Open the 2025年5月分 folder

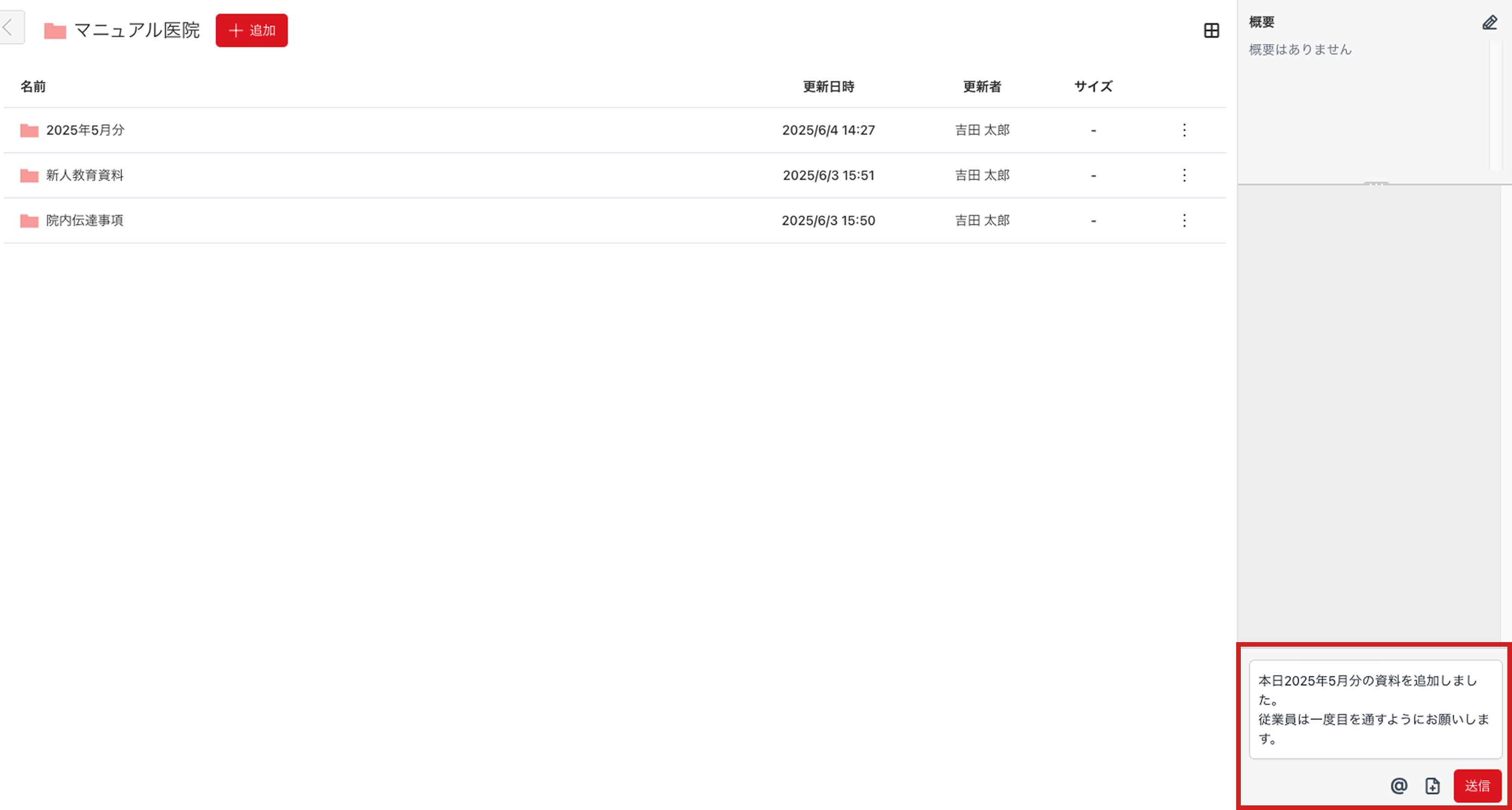tap(85, 130)
